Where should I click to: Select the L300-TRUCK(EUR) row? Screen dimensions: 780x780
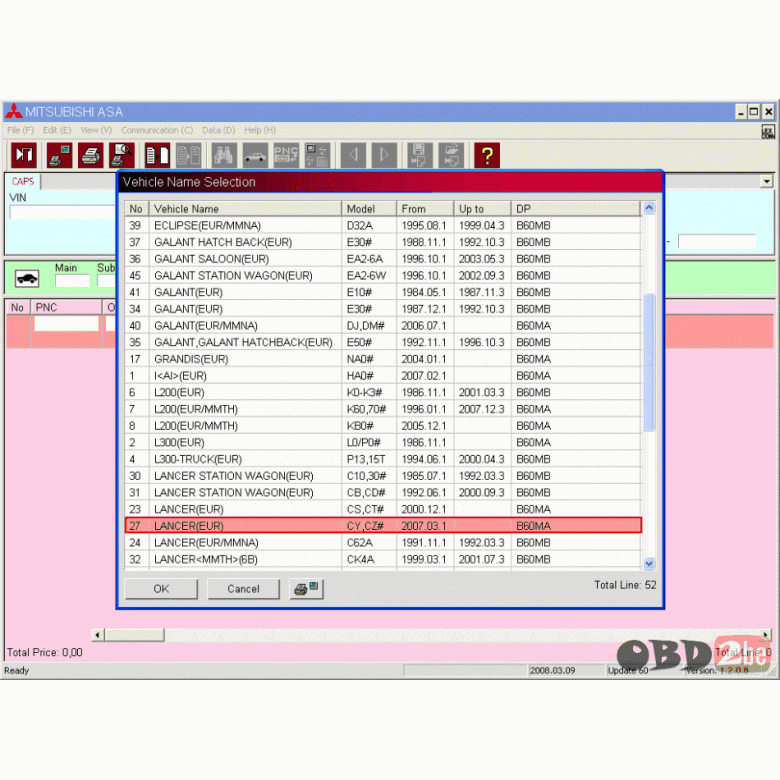click(383, 459)
